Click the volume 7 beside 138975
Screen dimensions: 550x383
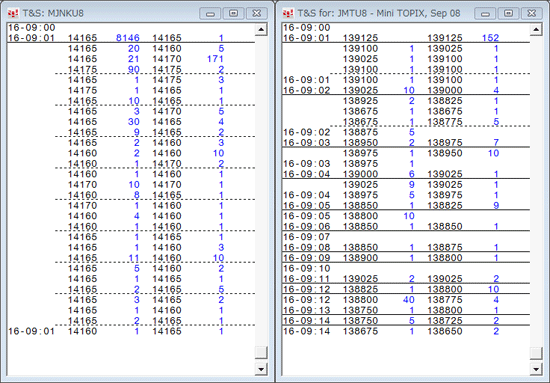click(x=496, y=143)
